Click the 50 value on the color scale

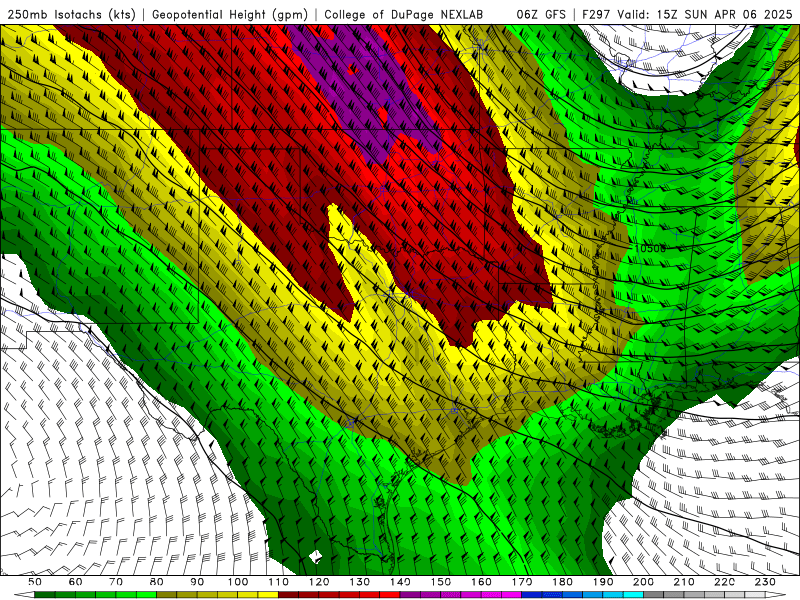pyautogui.click(x=35, y=582)
